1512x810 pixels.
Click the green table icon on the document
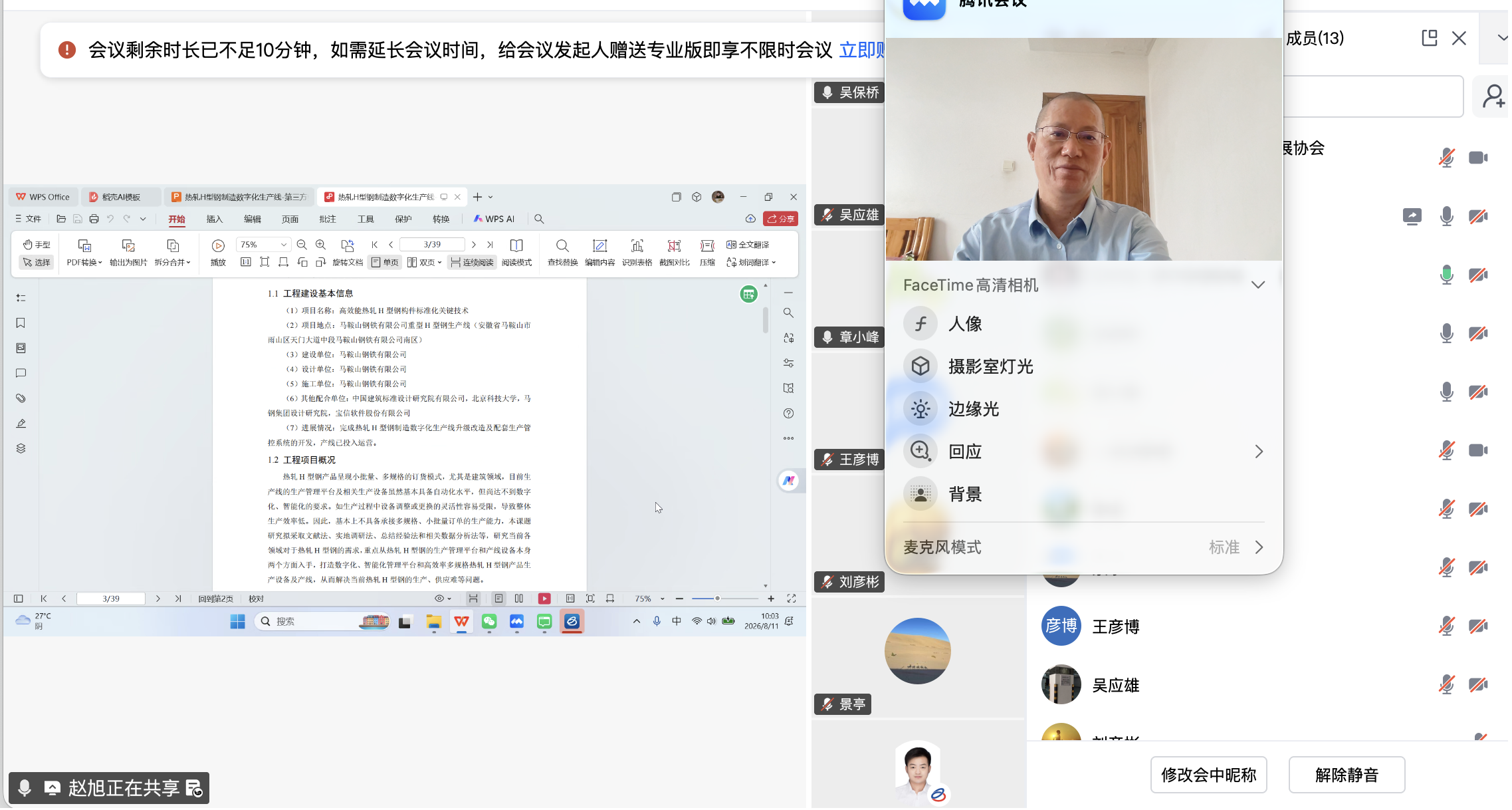point(748,294)
